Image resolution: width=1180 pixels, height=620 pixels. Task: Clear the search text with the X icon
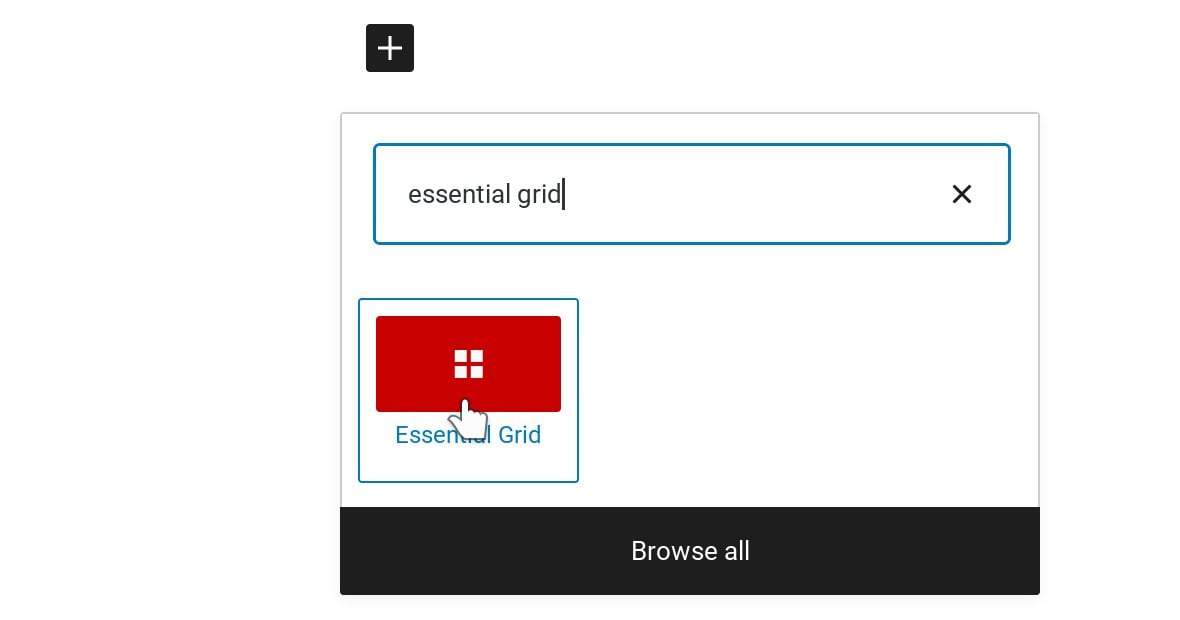(x=961, y=194)
